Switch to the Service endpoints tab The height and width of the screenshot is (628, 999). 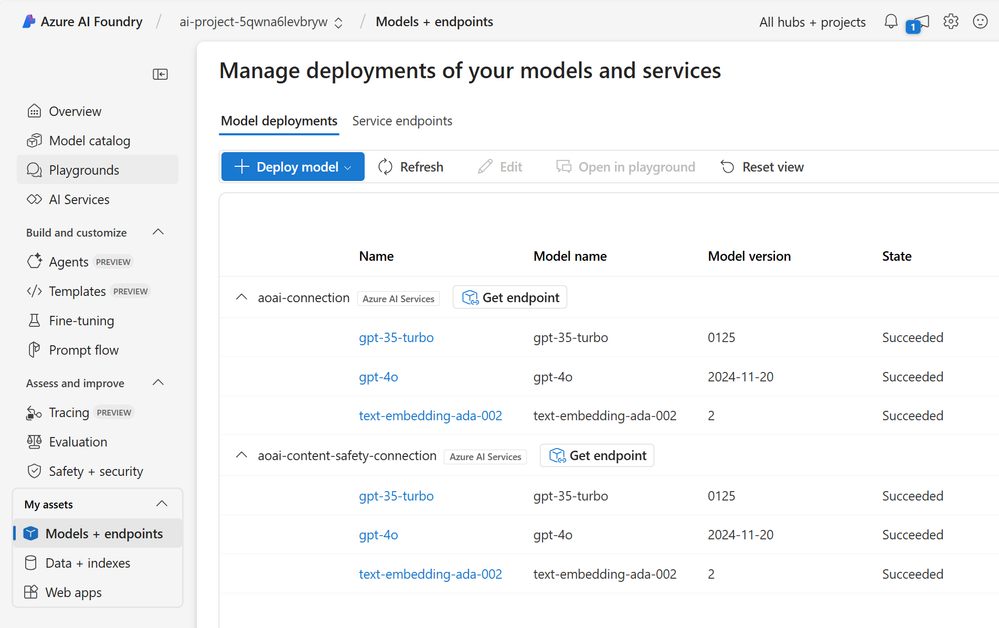click(x=402, y=121)
